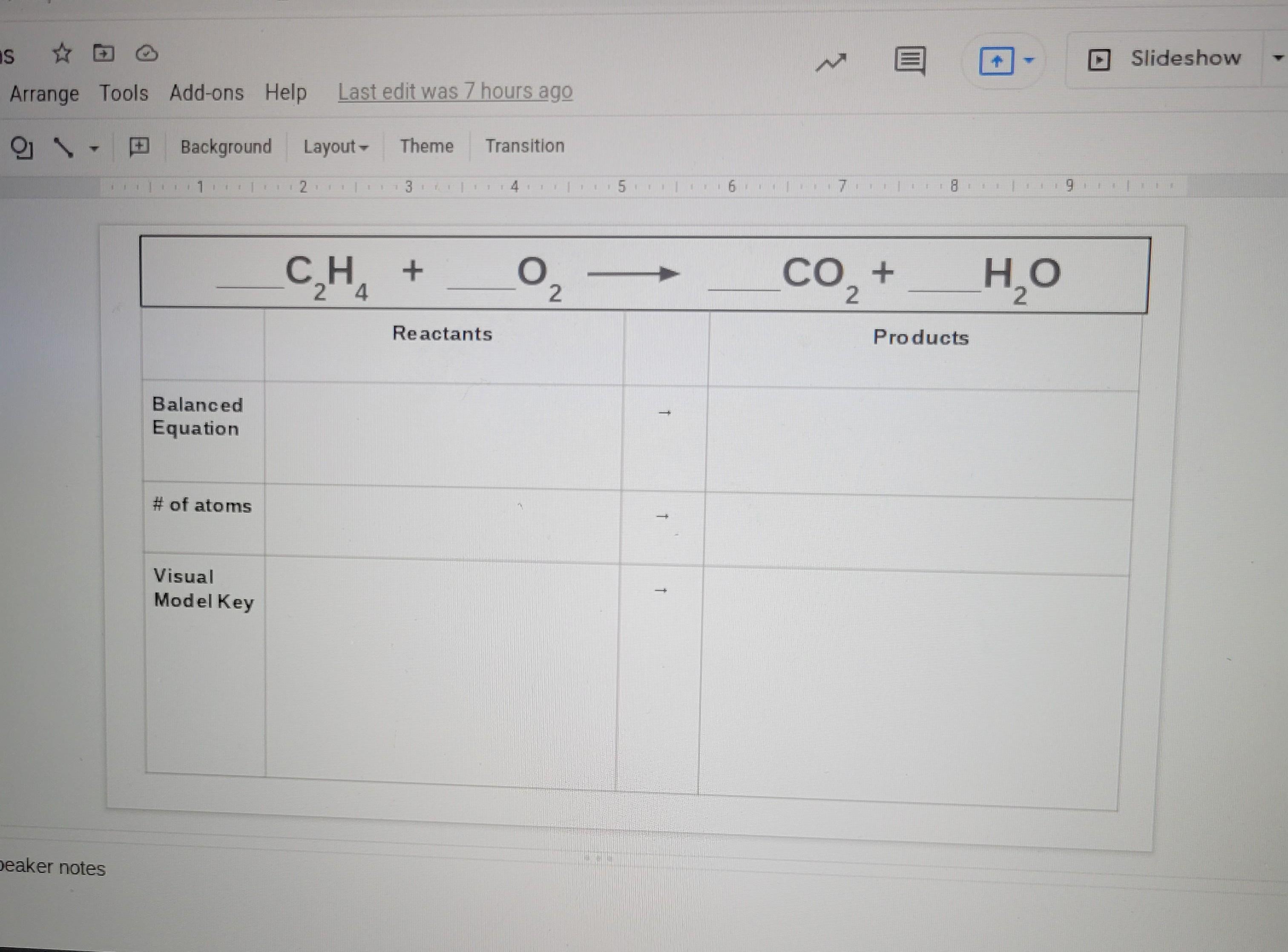
Task: Click the present to meeting icon
Action: click(996, 60)
